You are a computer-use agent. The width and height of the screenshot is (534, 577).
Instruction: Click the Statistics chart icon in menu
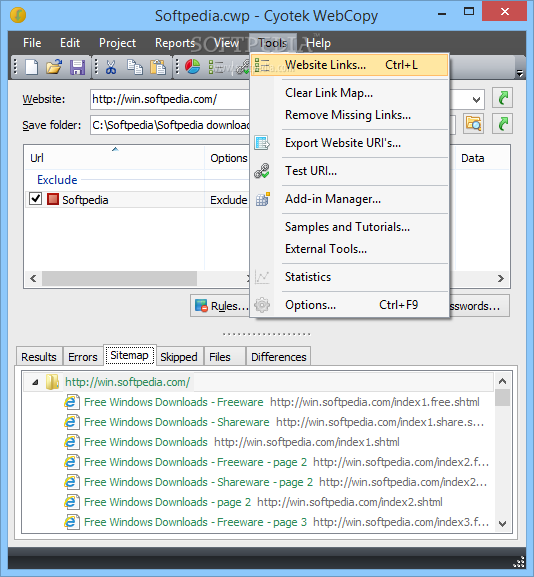point(262,277)
